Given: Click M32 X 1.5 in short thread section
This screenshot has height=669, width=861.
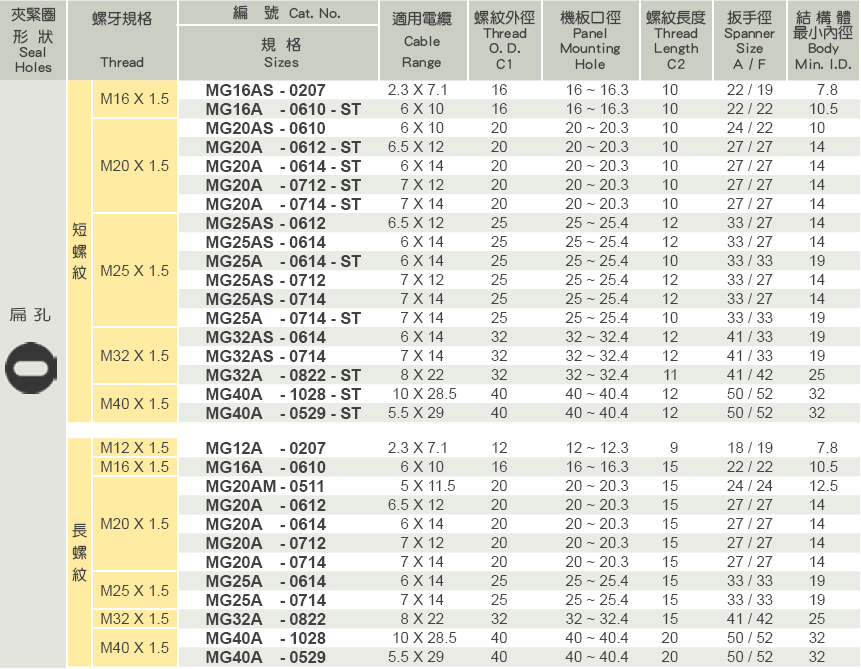Looking at the screenshot, I should tap(135, 356).
